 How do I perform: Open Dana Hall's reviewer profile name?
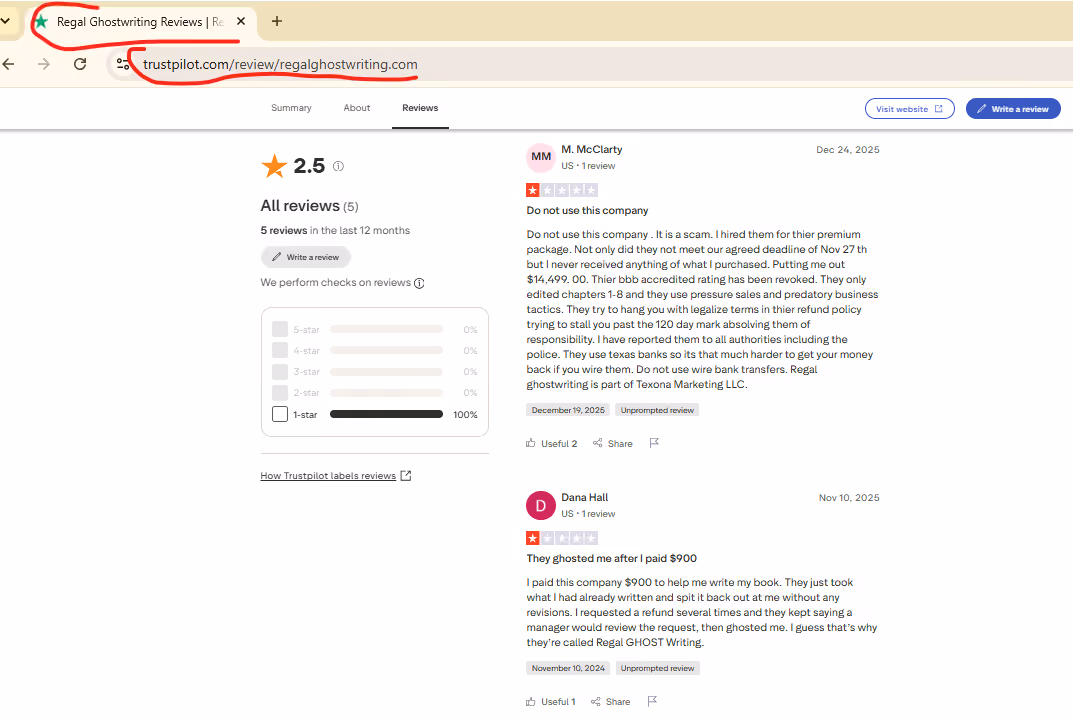[584, 497]
